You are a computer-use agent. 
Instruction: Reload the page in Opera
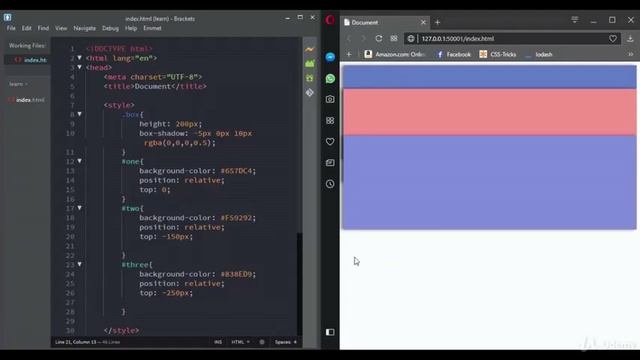[x=379, y=38]
